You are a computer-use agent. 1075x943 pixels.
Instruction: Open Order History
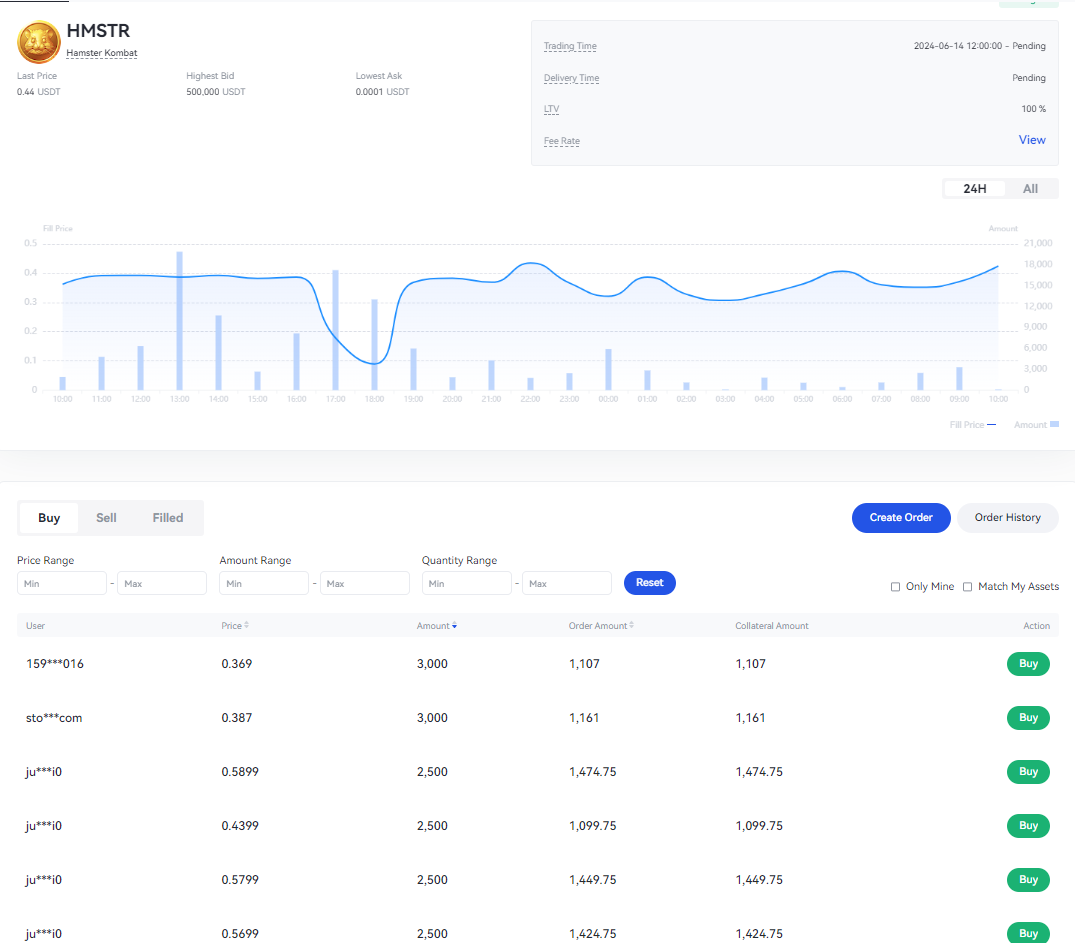[x=1008, y=518]
